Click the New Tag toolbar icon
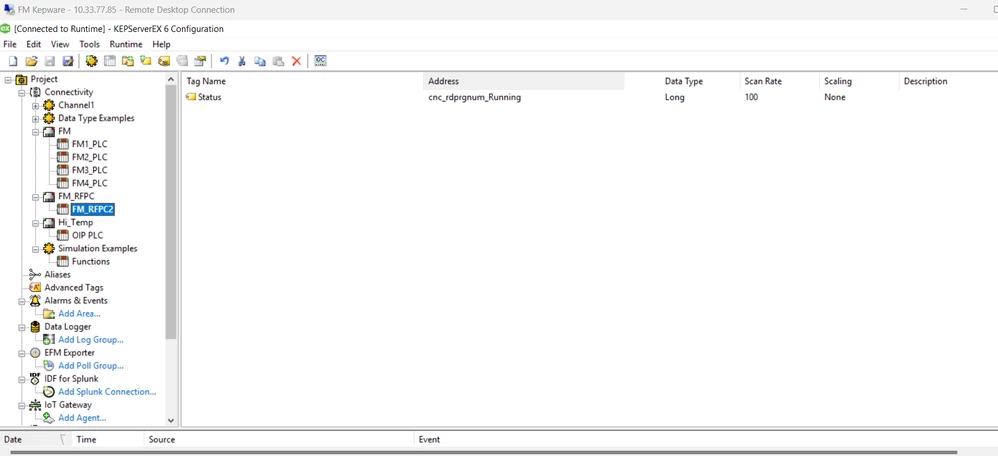 click(x=146, y=61)
